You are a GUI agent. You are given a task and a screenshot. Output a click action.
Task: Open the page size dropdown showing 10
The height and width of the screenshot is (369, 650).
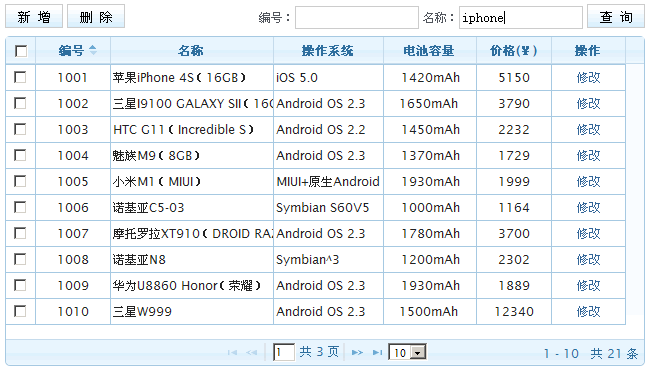click(x=407, y=352)
